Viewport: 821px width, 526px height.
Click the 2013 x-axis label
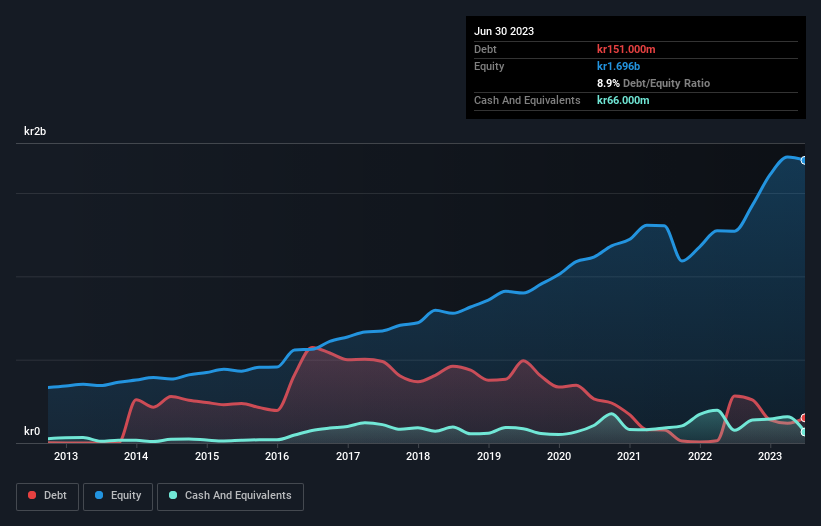click(x=66, y=456)
